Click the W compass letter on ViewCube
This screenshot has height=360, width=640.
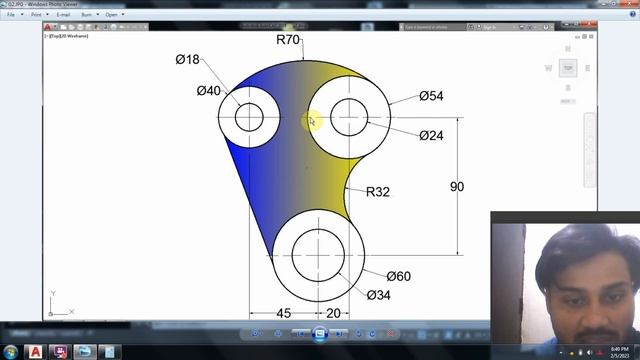pos(548,68)
